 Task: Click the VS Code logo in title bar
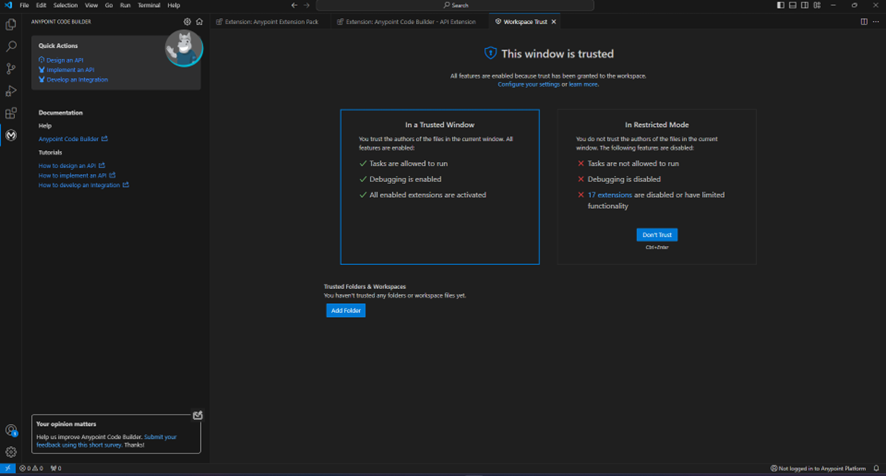click(8, 5)
